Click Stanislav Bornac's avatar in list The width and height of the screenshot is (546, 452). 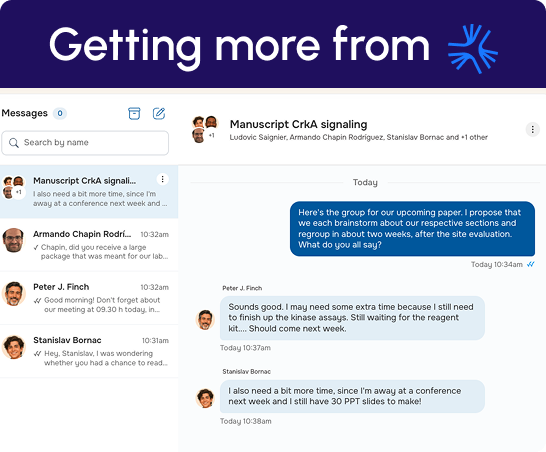[14, 347]
